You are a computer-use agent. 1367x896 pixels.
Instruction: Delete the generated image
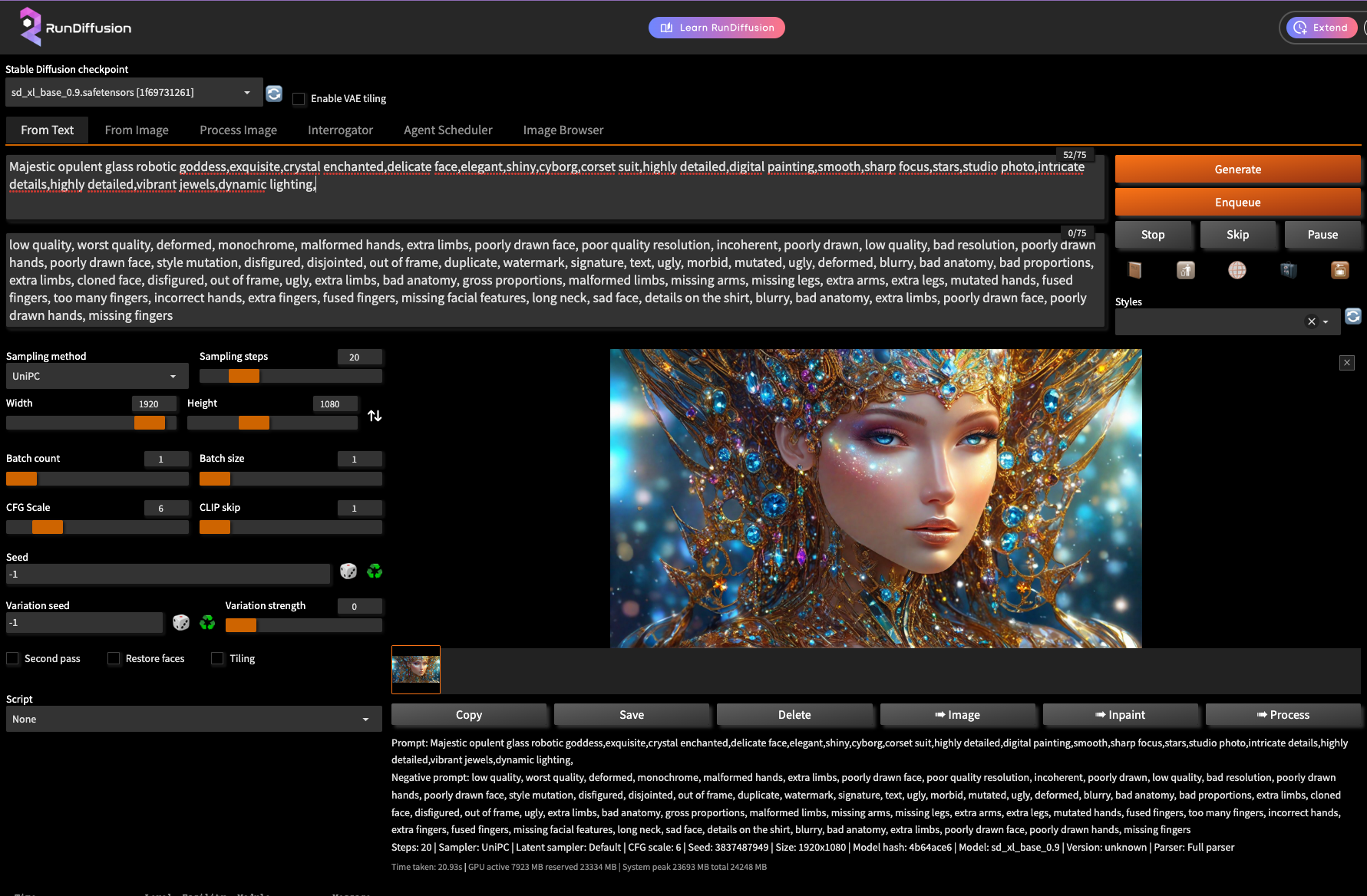794,715
